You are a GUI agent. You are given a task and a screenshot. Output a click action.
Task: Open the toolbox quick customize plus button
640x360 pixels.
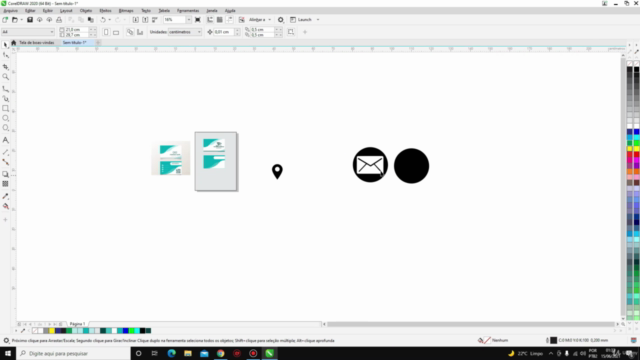[x=5, y=220]
